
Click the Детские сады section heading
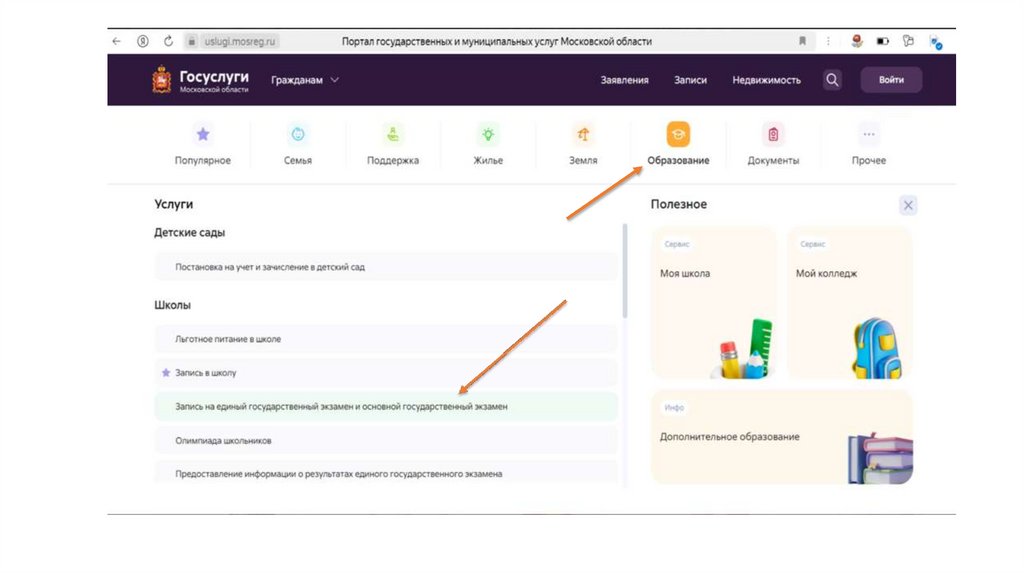189,232
